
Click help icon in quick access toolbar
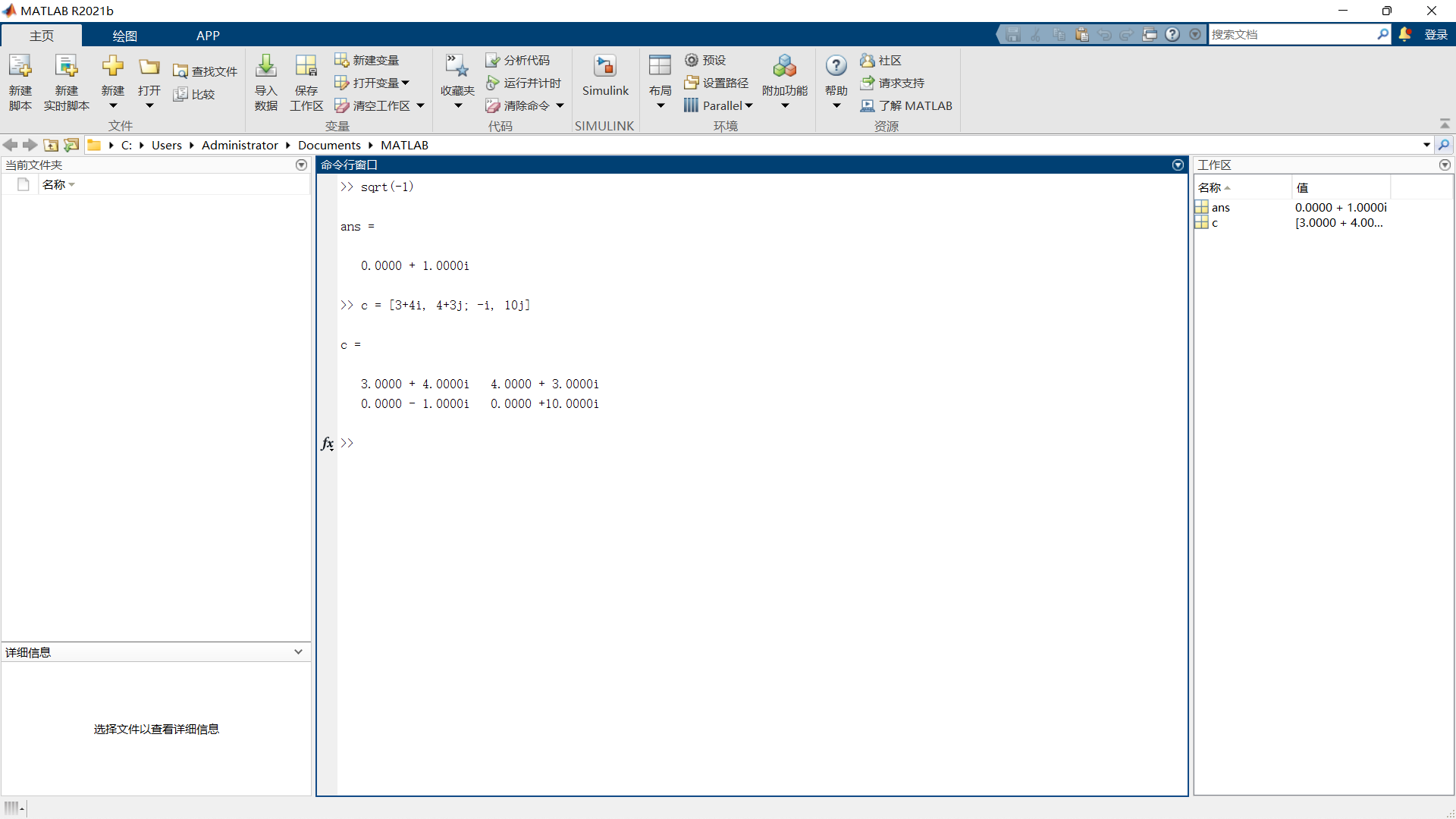(x=1172, y=34)
